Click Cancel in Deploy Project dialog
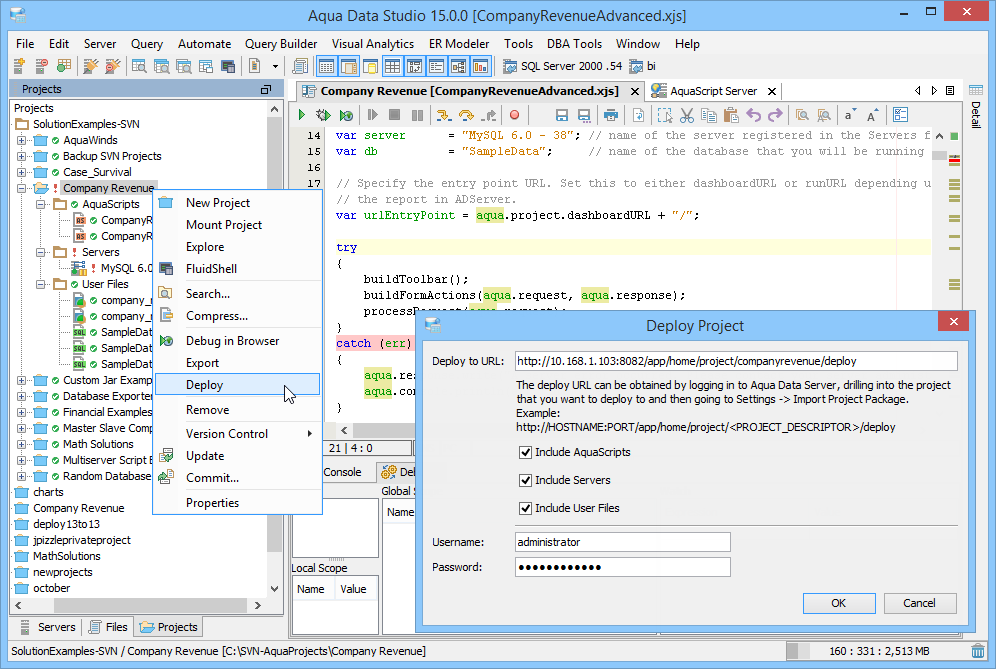The height and width of the screenshot is (669, 996). pyautogui.click(x=920, y=603)
